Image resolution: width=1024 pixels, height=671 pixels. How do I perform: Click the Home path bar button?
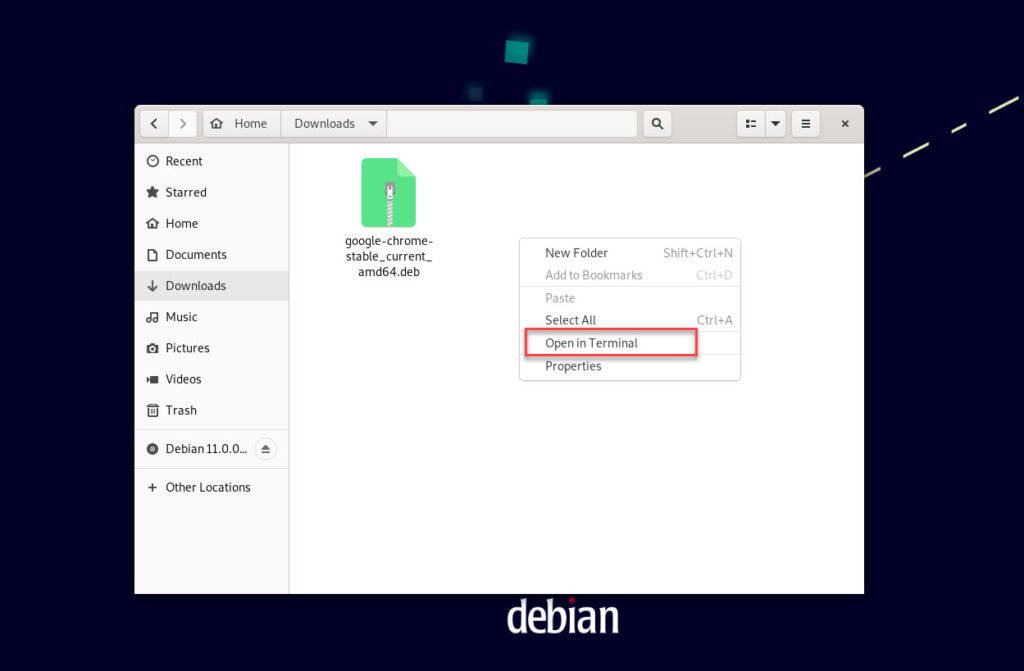click(242, 123)
